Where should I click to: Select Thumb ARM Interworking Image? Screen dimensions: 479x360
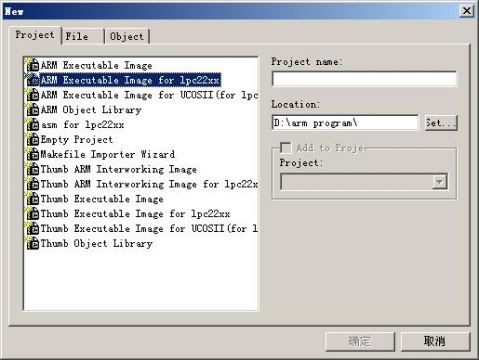(x=119, y=169)
